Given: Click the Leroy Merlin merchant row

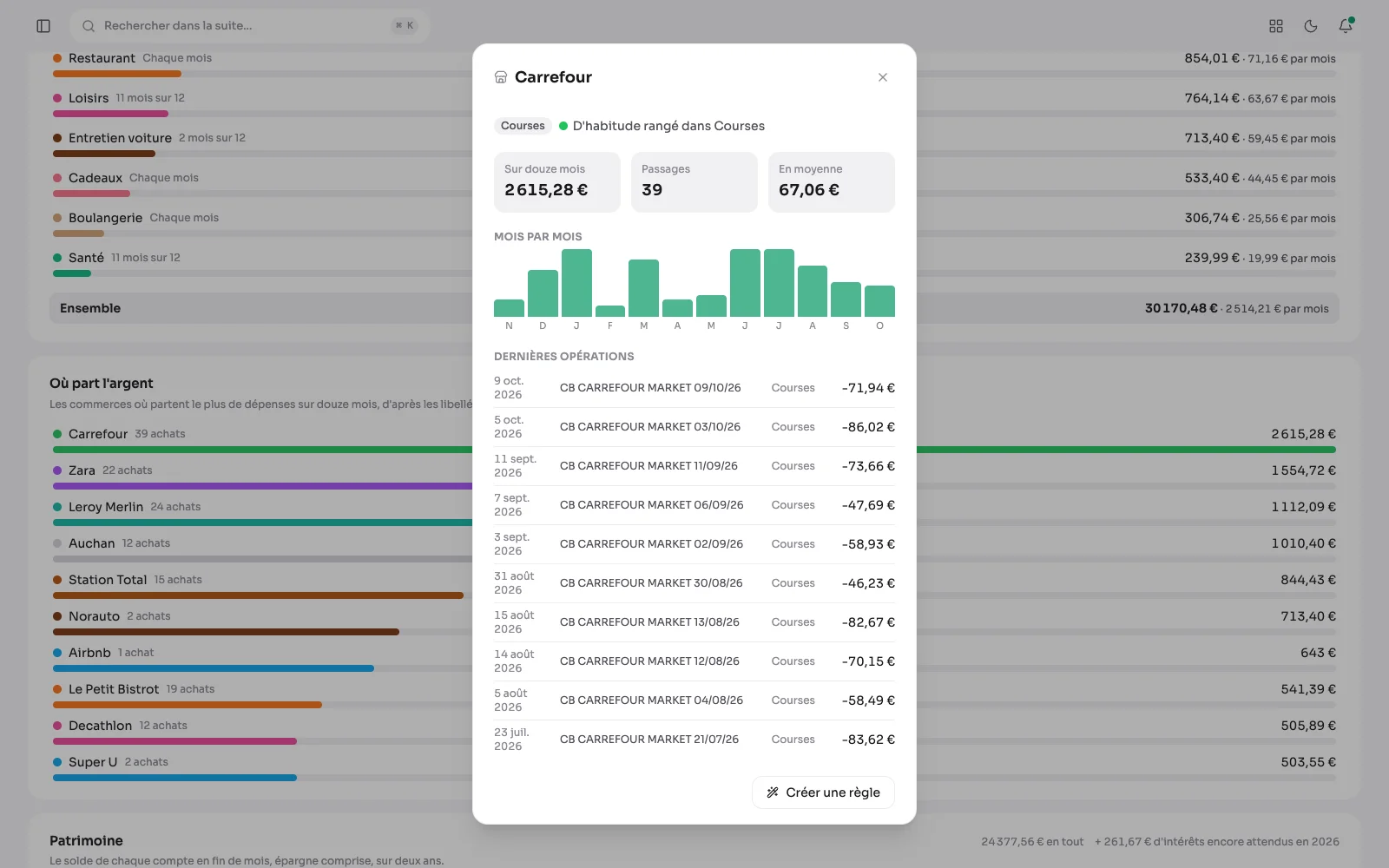Looking at the screenshot, I should 694,512.
